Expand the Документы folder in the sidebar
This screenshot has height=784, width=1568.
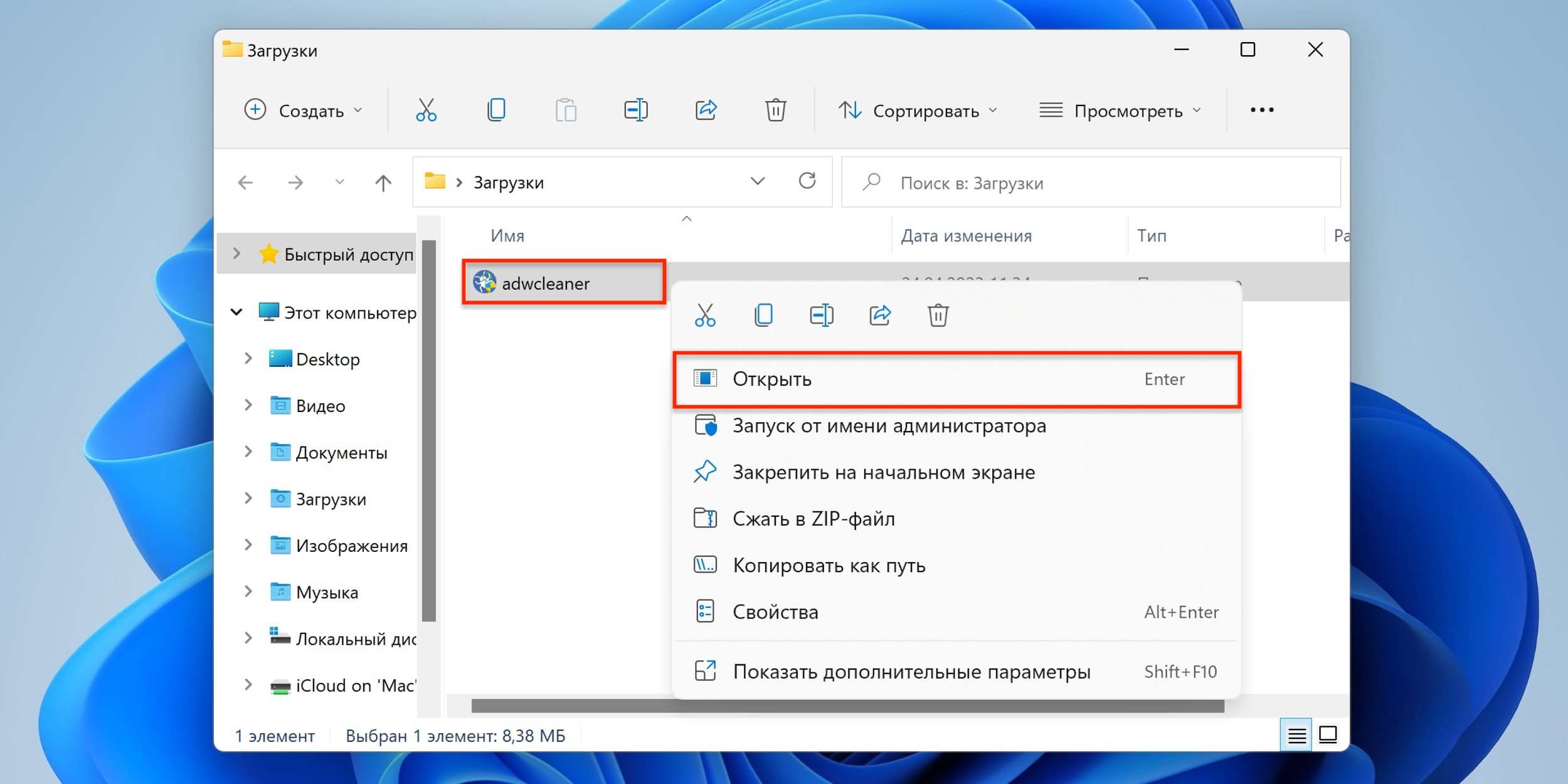point(247,452)
